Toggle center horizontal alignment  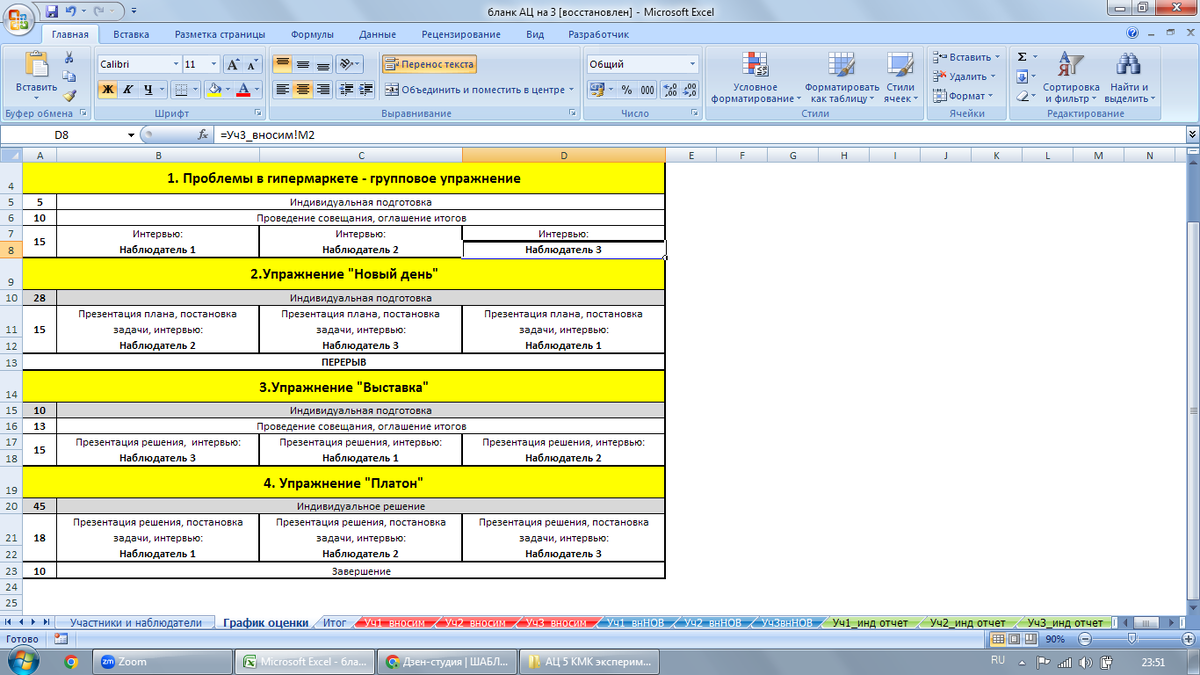pos(303,89)
